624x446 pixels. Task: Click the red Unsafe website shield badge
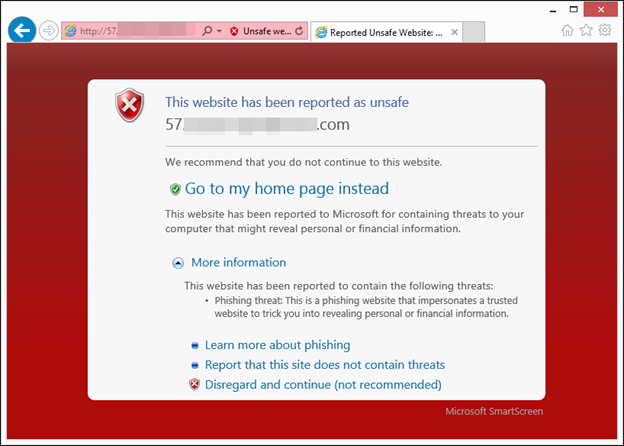tap(234, 31)
